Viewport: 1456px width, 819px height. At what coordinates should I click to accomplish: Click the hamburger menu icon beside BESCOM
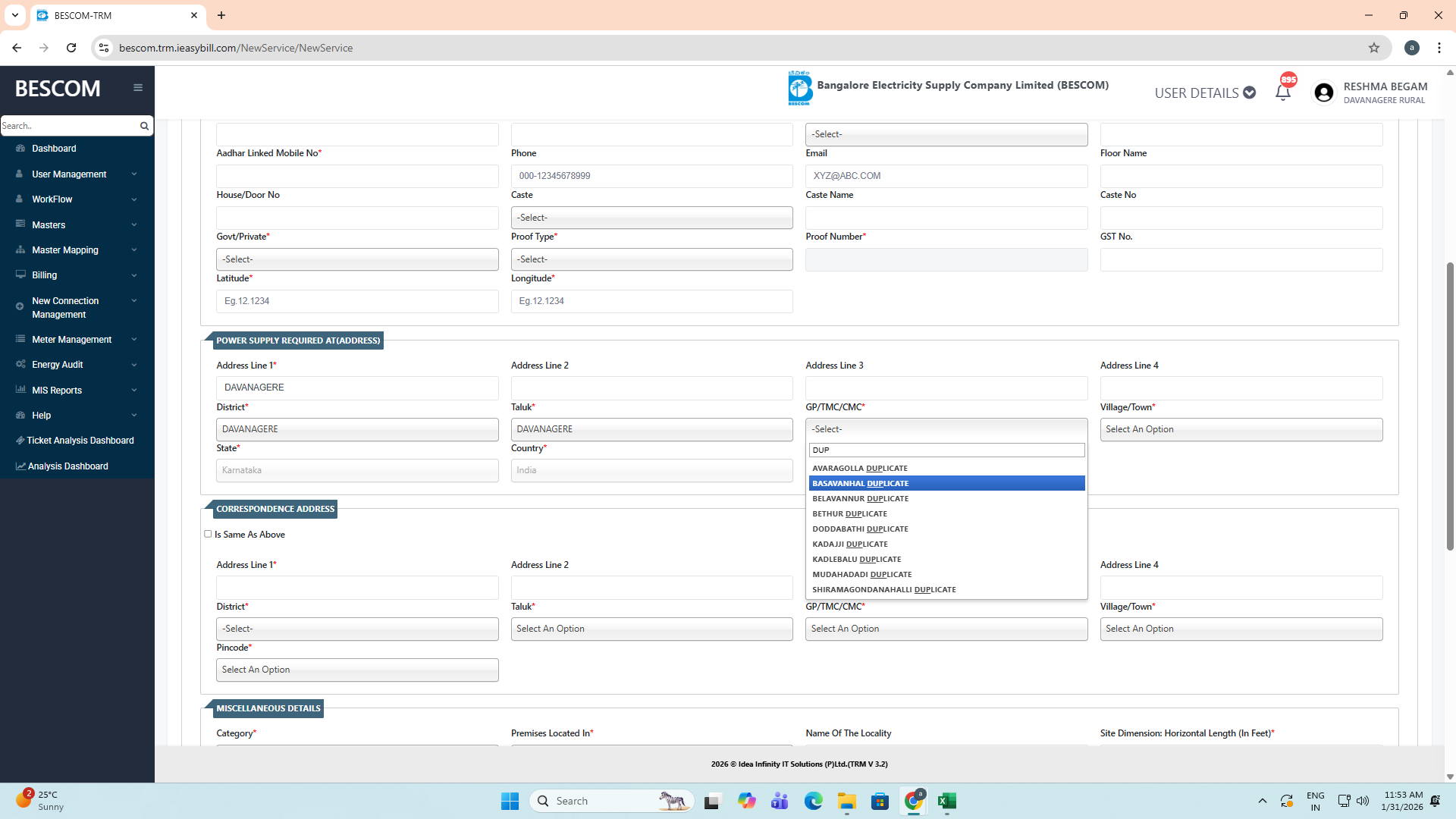coord(137,88)
